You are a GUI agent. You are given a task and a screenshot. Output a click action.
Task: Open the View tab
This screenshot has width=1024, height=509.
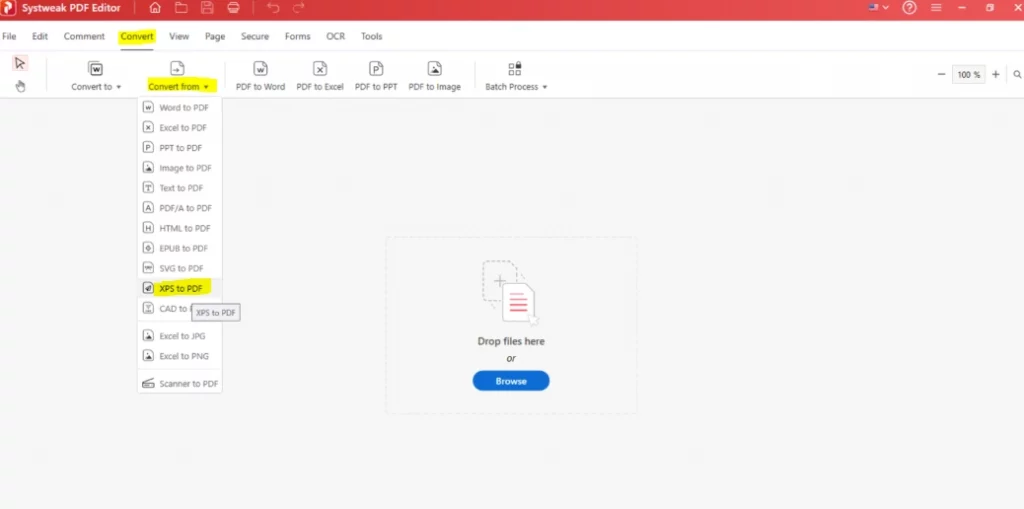pos(179,37)
